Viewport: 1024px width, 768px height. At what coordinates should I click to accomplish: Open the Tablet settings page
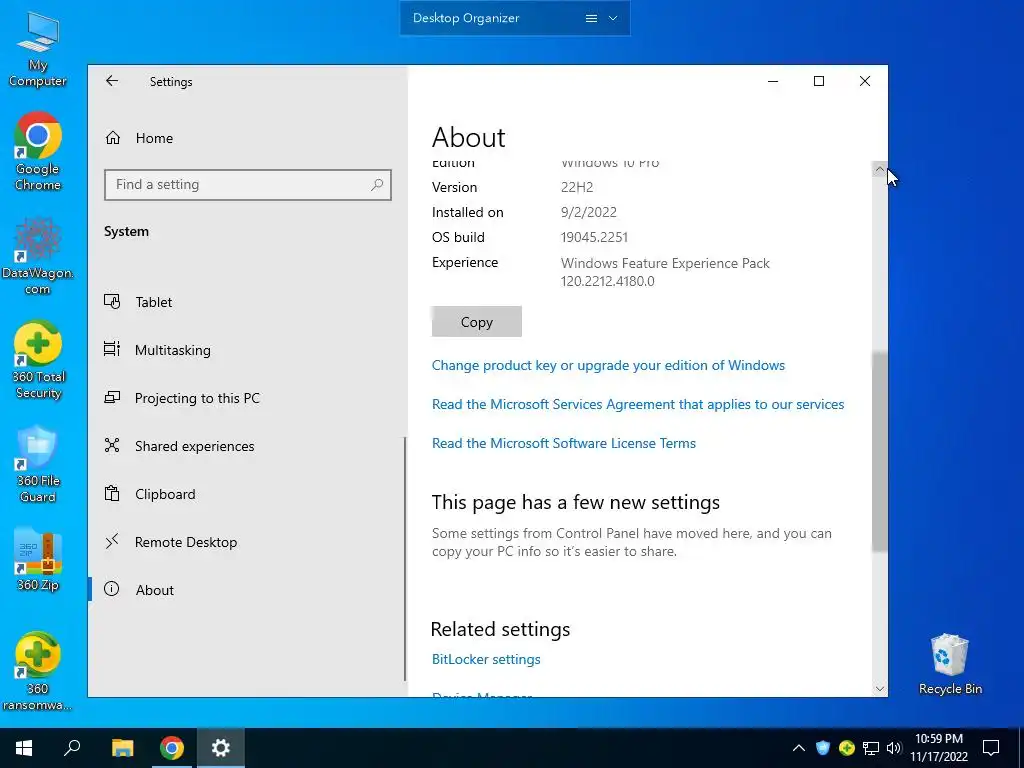click(247, 302)
